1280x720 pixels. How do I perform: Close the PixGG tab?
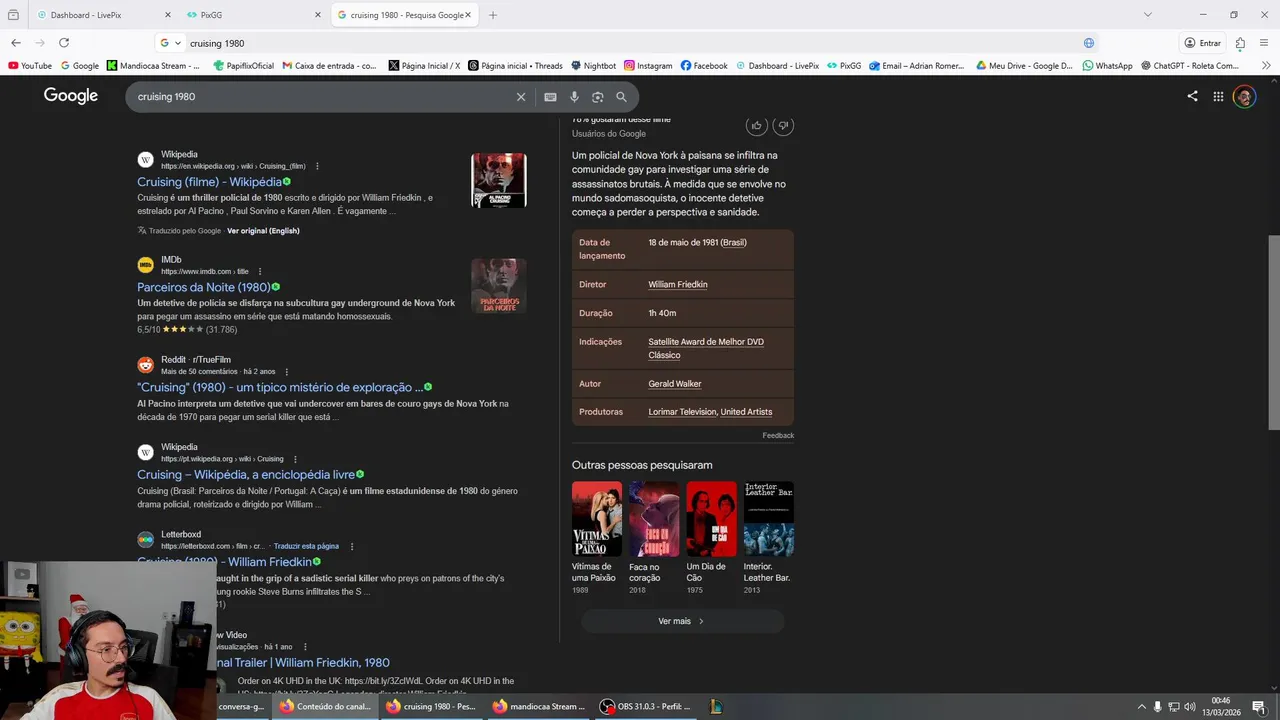[318, 15]
